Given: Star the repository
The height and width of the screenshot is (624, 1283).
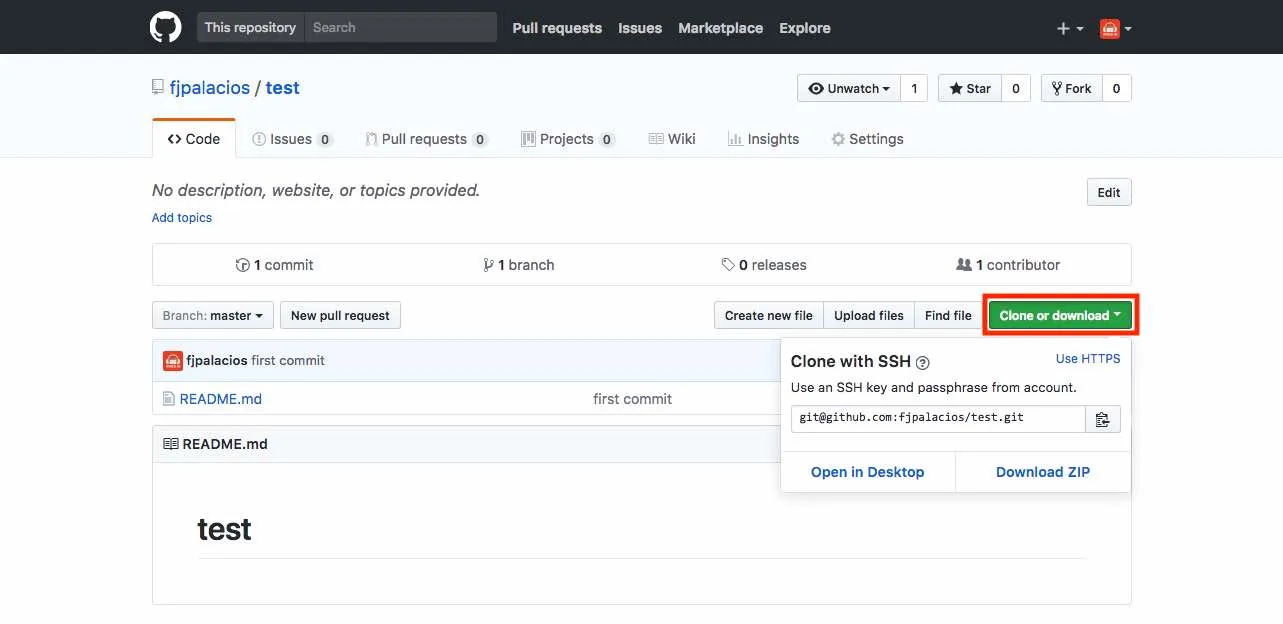Looking at the screenshot, I should [x=969, y=88].
